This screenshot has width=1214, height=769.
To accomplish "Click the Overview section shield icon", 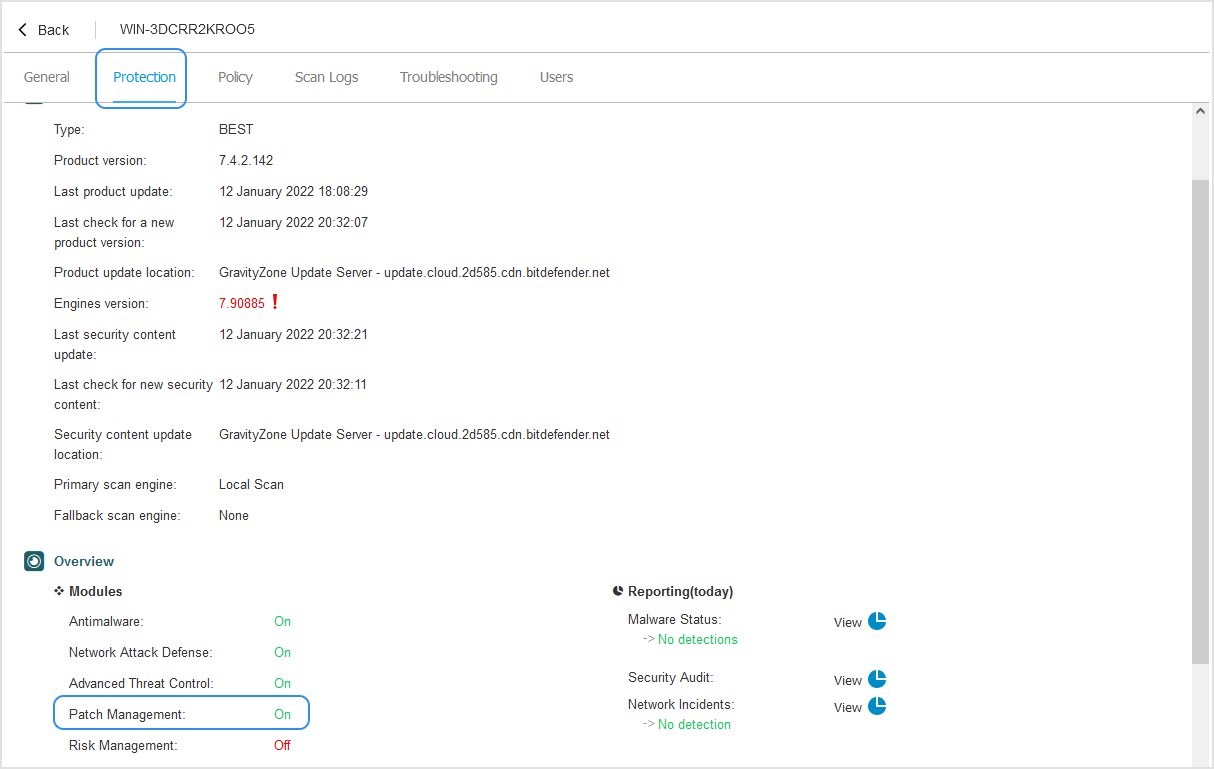I will click(x=34, y=561).
